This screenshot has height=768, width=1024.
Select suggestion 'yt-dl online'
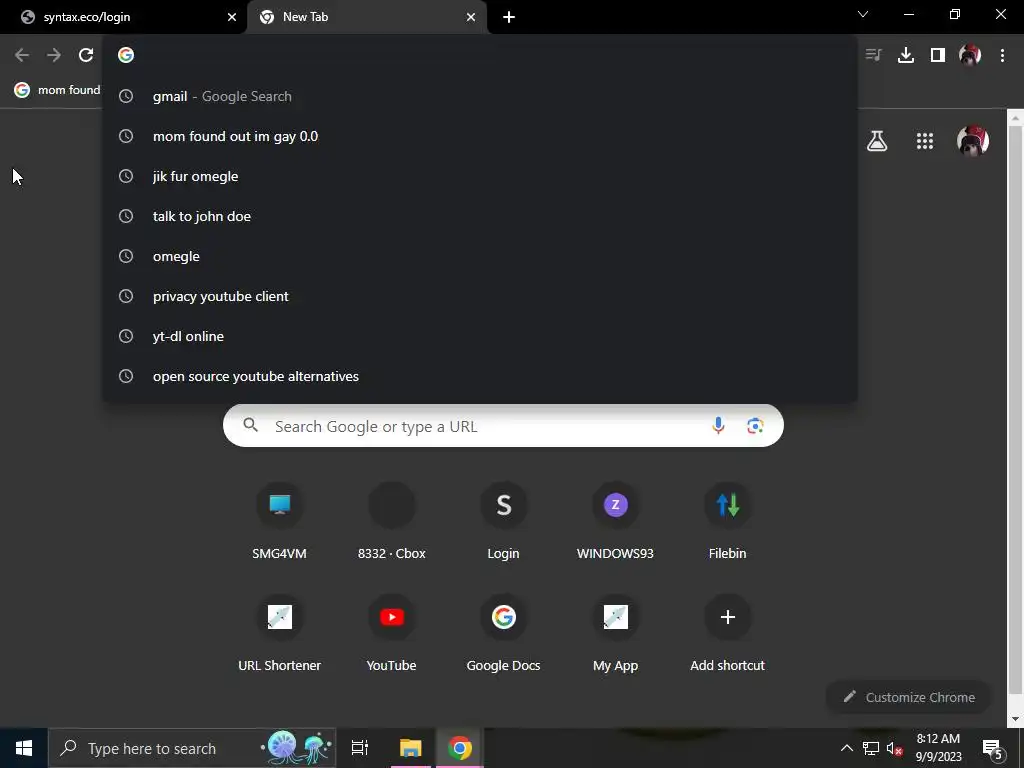pyautogui.click(x=480, y=336)
